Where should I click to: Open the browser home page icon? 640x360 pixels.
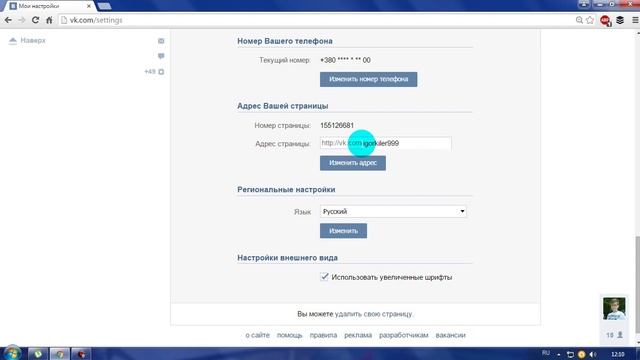click(x=49, y=20)
